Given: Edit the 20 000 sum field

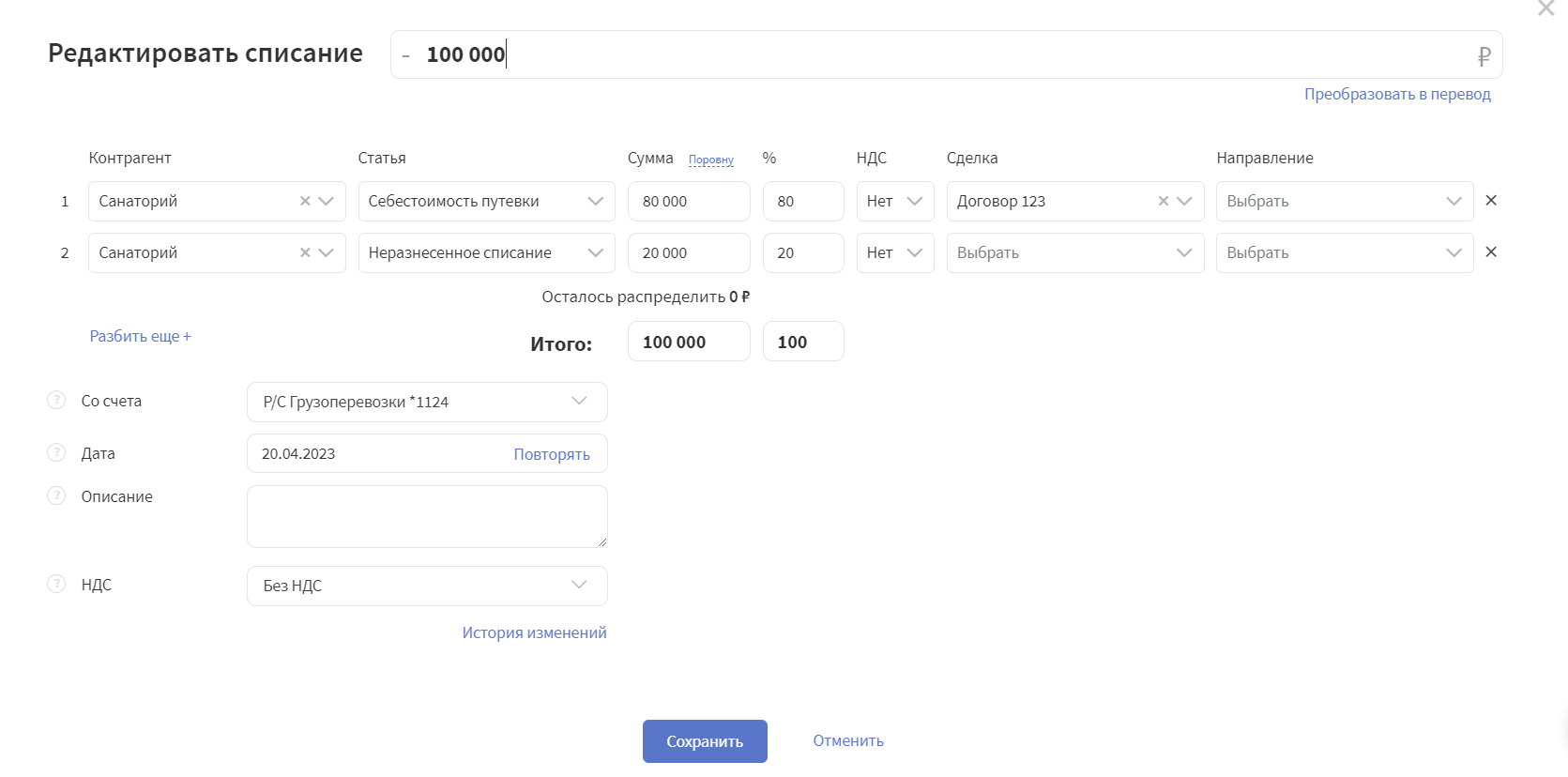Looking at the screenshot, I should (689, 252).
